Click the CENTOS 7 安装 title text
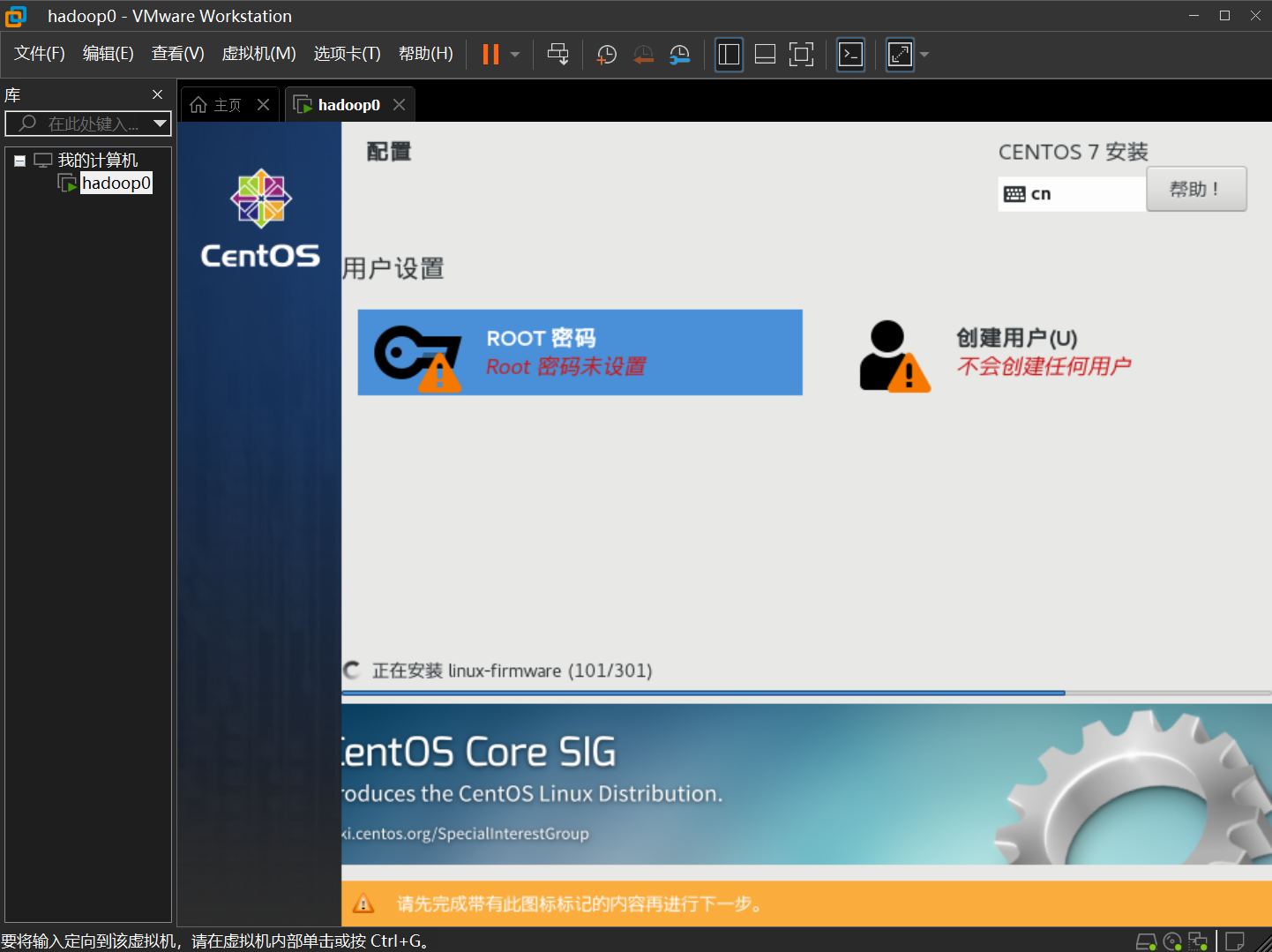 tap(1073, 152)
